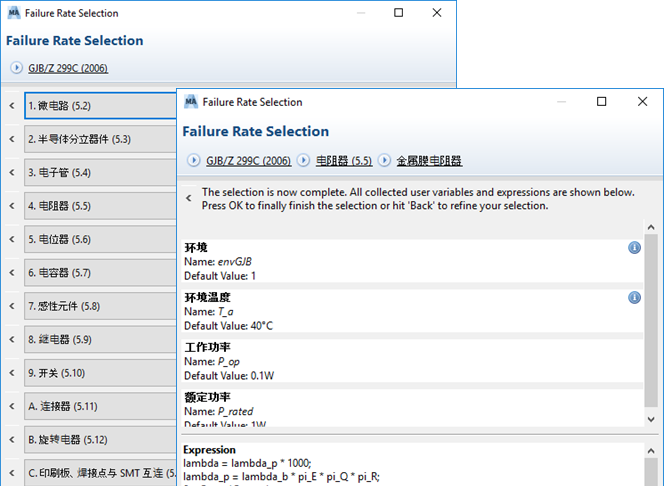Click MA app icon in back window title bar
This screenshot has width=664, height=486.
coord(14,13)
